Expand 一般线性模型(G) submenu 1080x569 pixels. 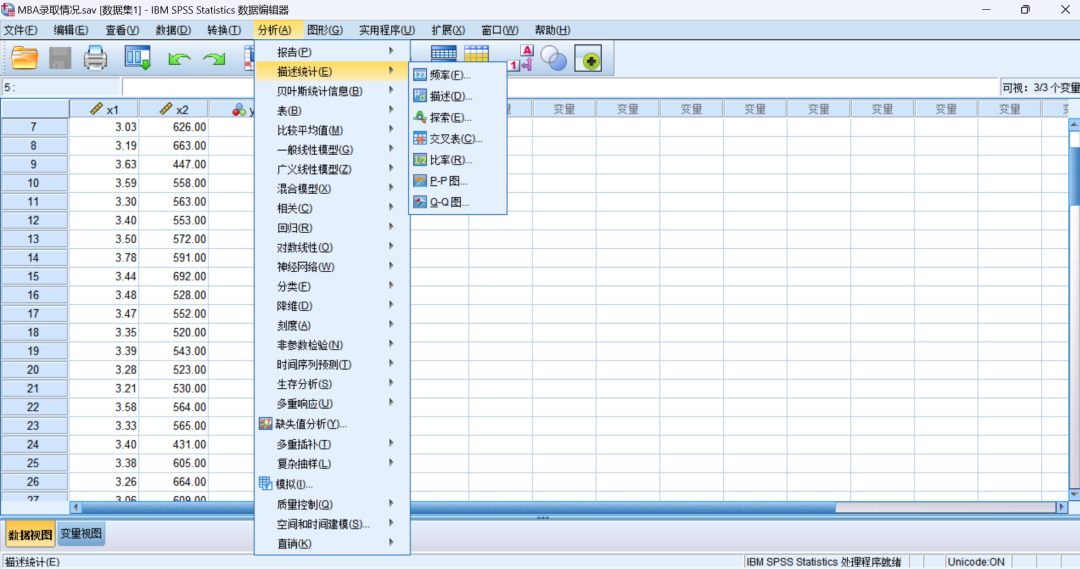[x=332, y=149]
